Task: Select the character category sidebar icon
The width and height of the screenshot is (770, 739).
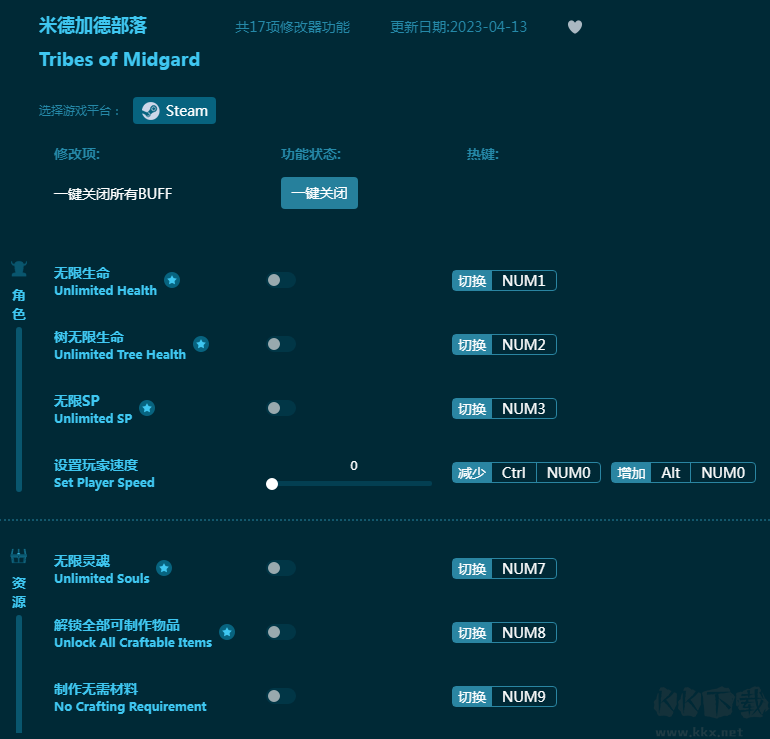Action: 19,268
